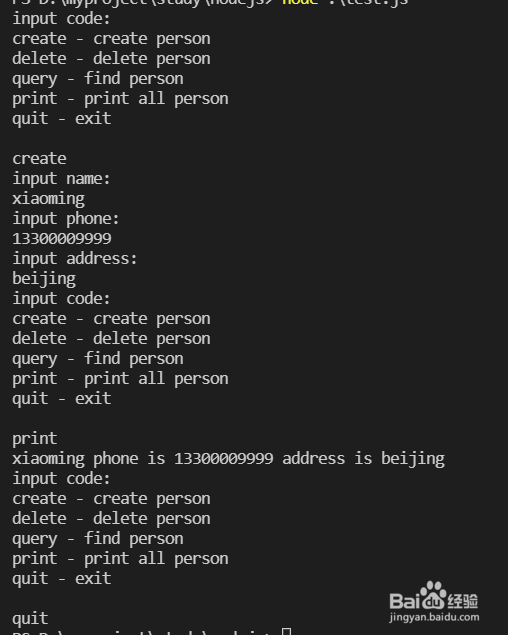The height and width of the screenshot is (635, 508).
Task: Click the 'input name:' prompt line
Action: pos(61,179)
